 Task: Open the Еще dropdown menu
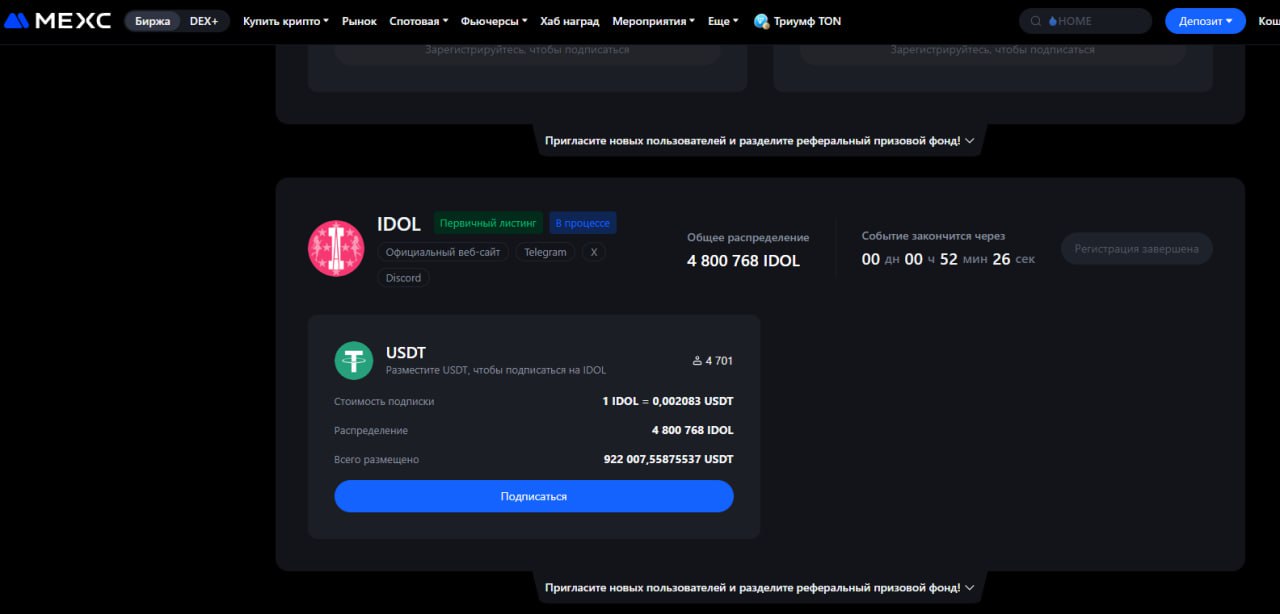pos(724,21)
